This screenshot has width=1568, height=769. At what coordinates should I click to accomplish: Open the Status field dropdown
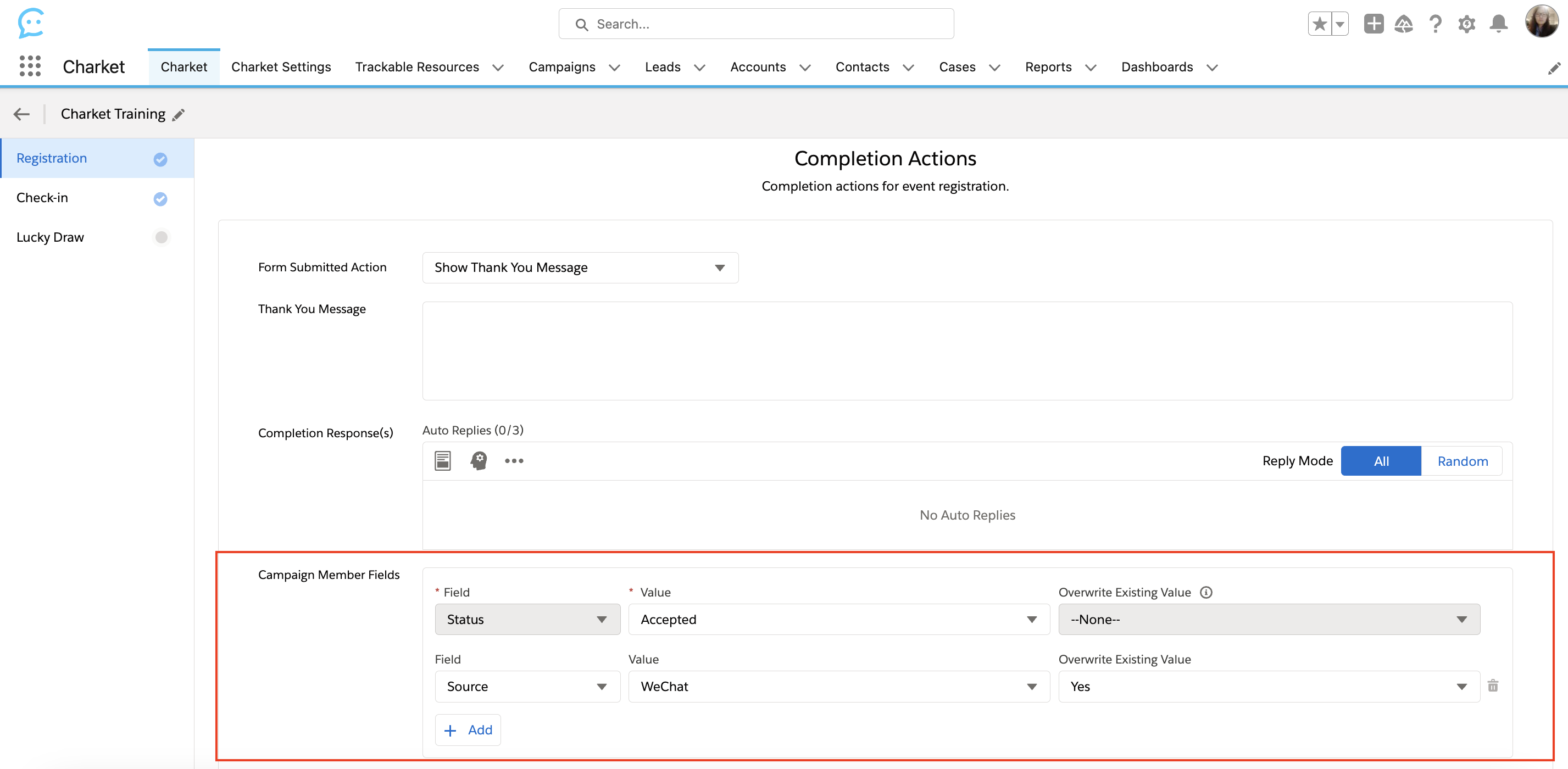point(527,620)
